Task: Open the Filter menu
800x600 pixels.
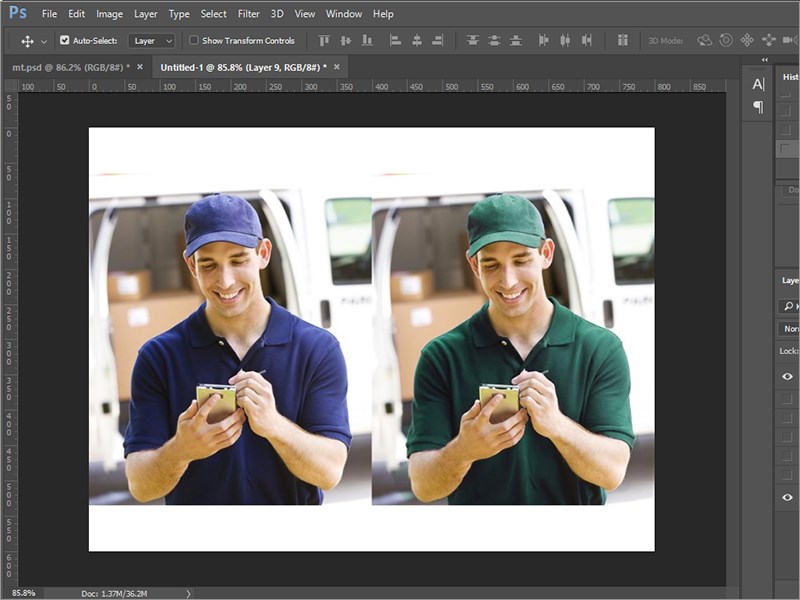Action: click(249, 14)
